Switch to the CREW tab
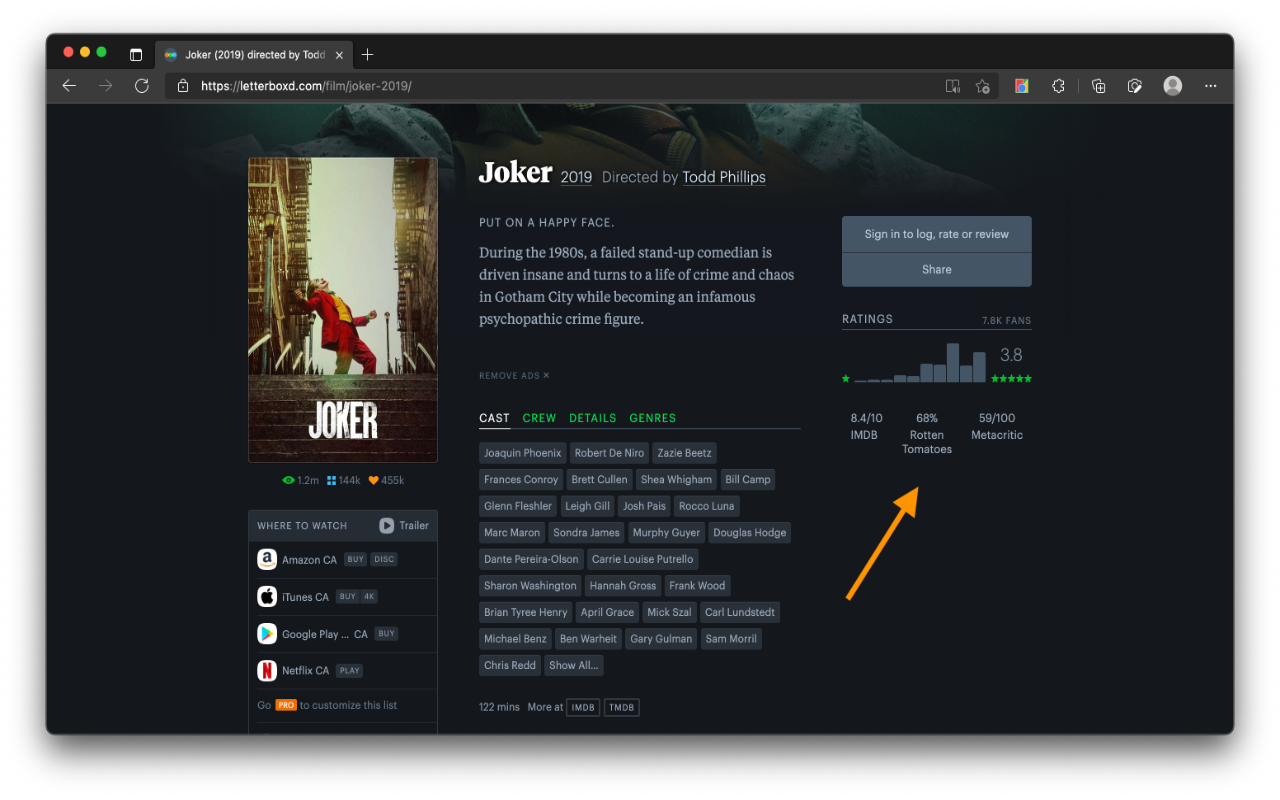Viewport: 1280px width, 800px height. (x=539, y=418)
